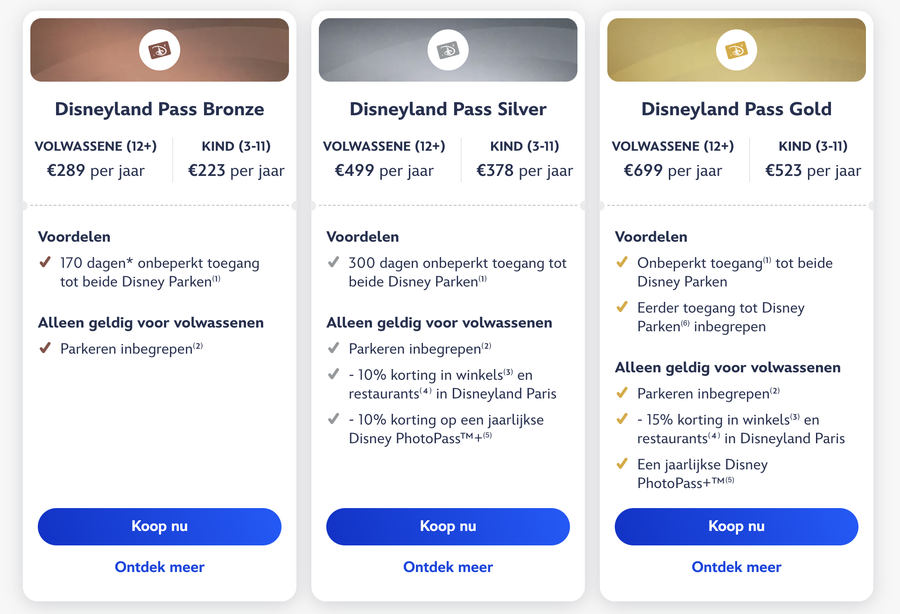Click the Silver pass ticket icon
Screen dimensions: 900x614
click(x=447, y=50)
